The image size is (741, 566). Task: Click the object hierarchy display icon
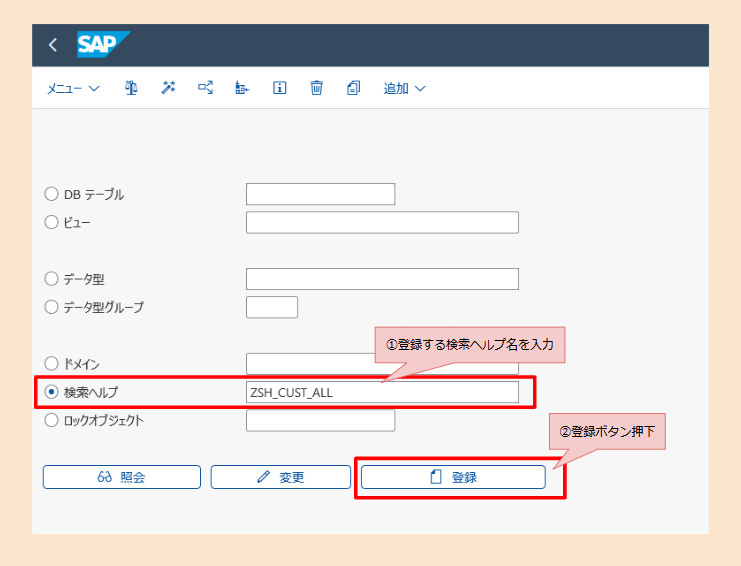pos(242,88)
